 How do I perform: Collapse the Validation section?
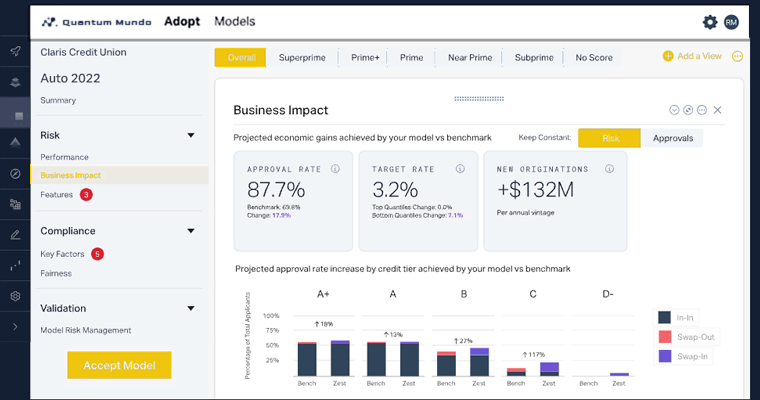(191, 308)
